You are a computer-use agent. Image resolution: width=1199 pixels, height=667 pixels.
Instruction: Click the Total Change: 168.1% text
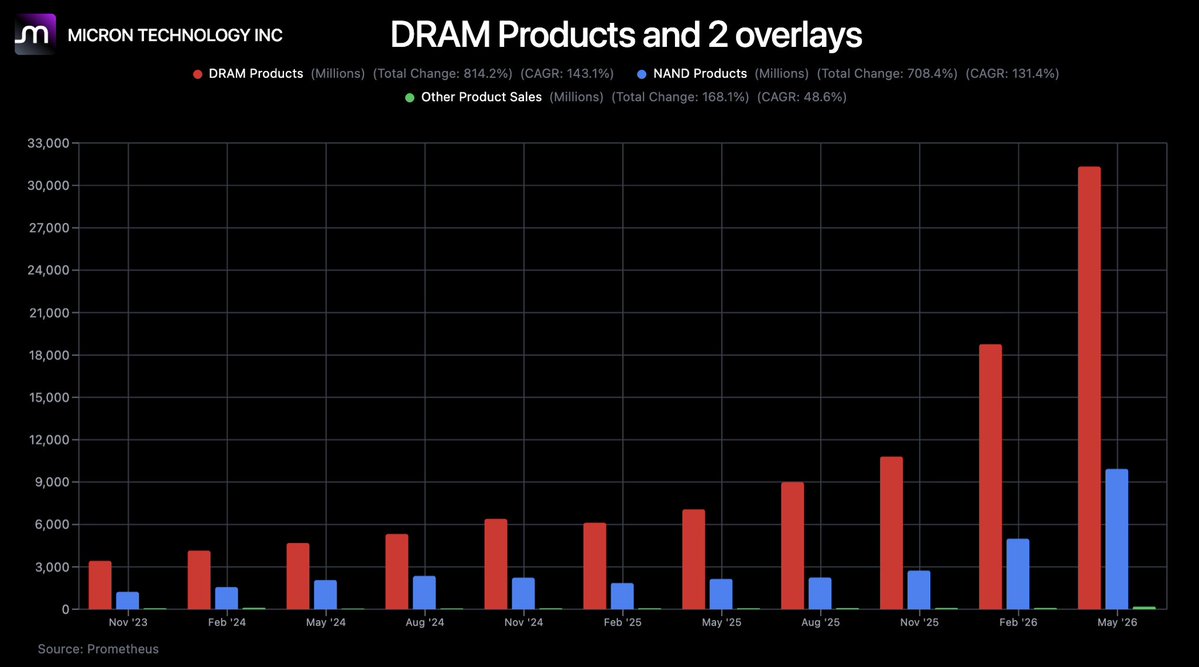point(680,97)
